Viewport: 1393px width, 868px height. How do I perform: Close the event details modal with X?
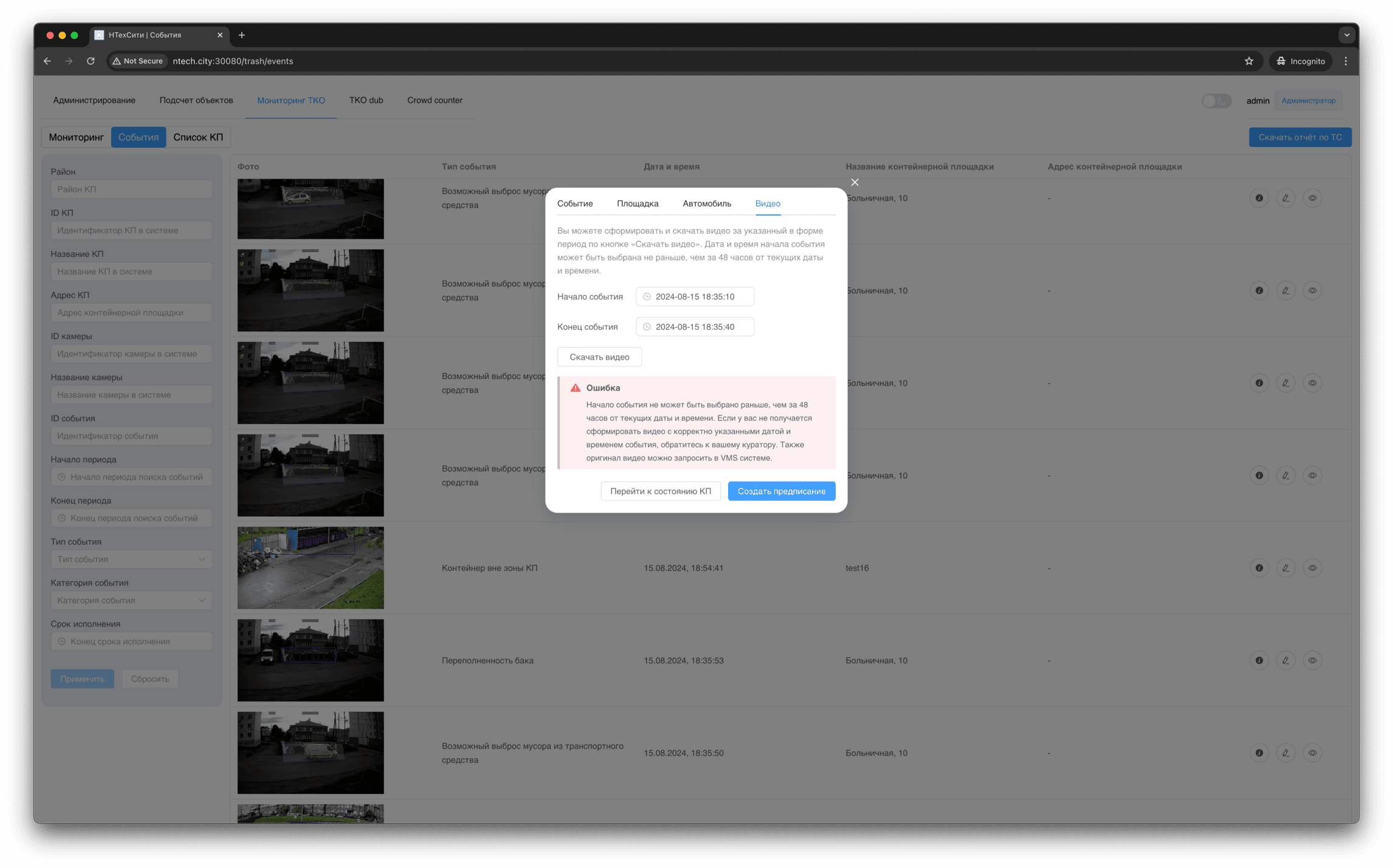coord(855,182)
